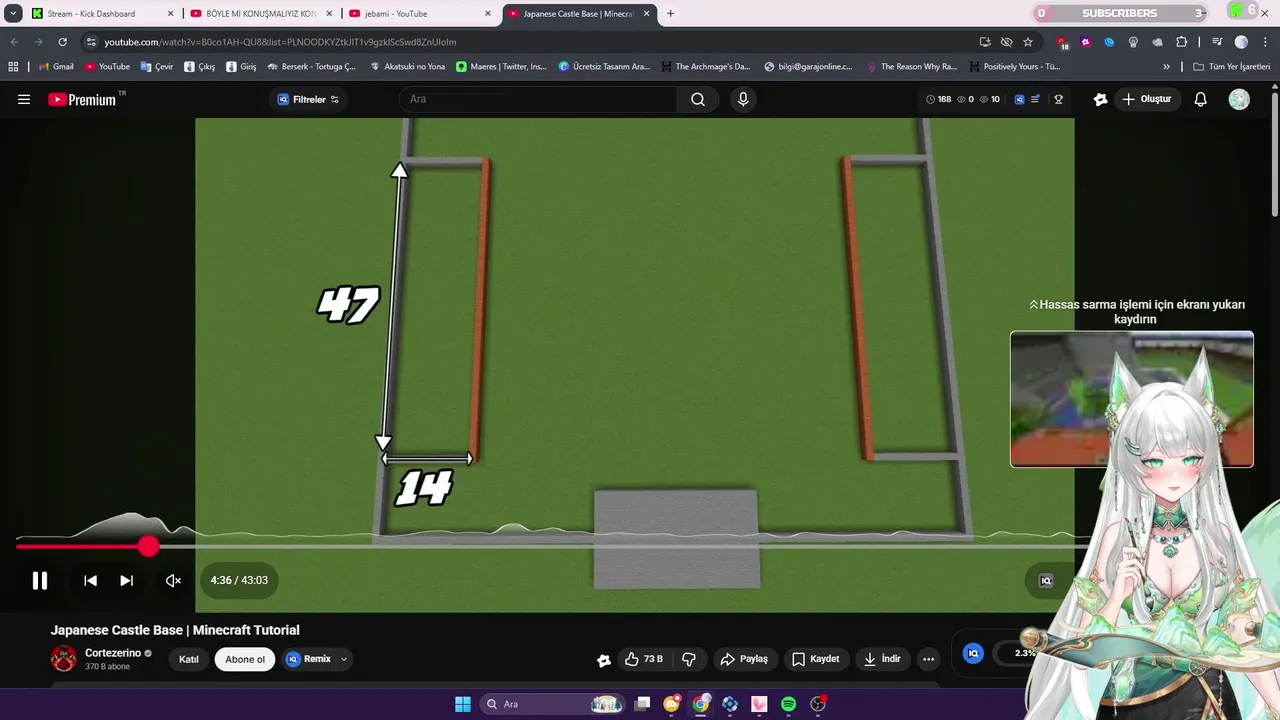Save video with the Kaydet button
1280x720 pixels.
coord(815,659)
